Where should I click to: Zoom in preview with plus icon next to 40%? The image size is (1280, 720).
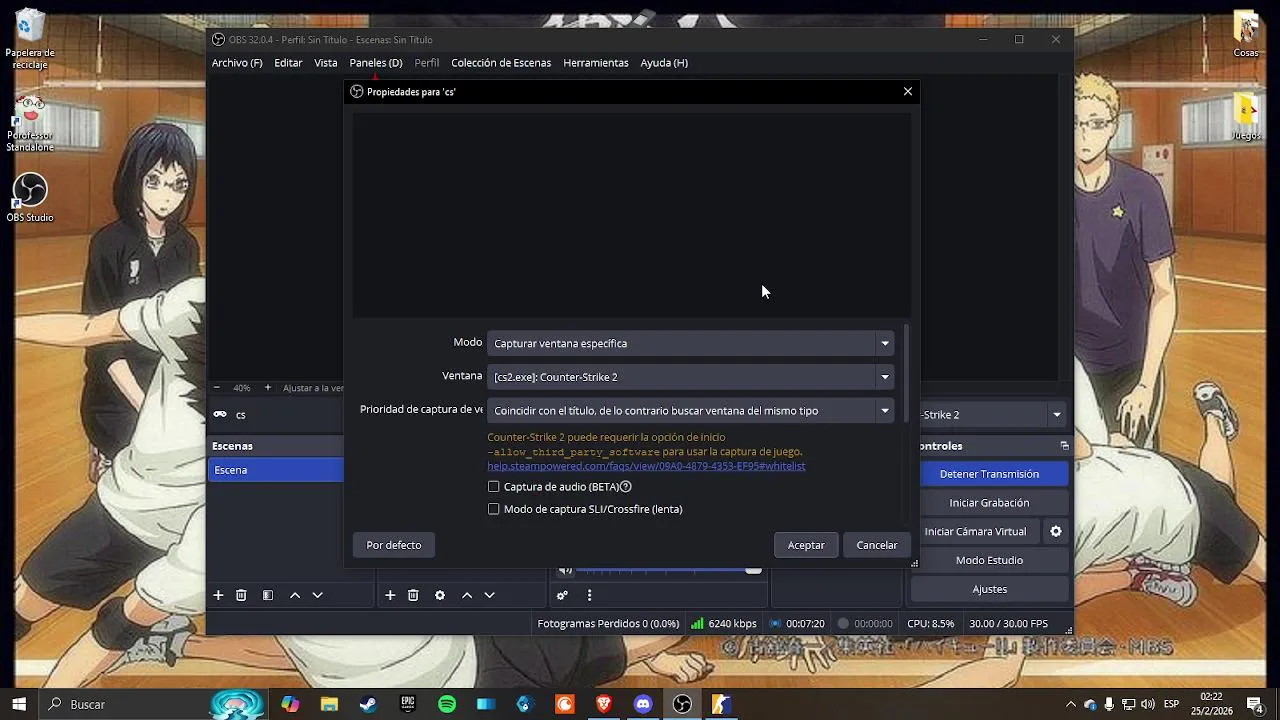267,388
